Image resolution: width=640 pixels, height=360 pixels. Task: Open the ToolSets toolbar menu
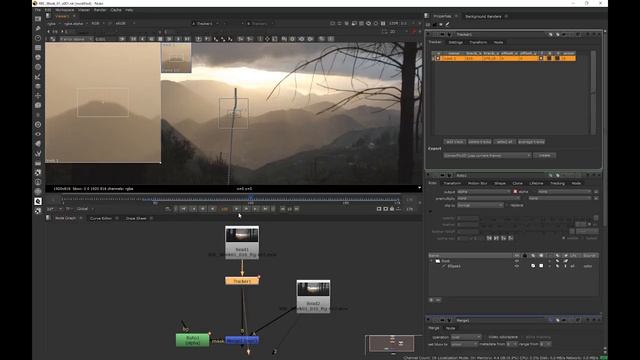38,153
